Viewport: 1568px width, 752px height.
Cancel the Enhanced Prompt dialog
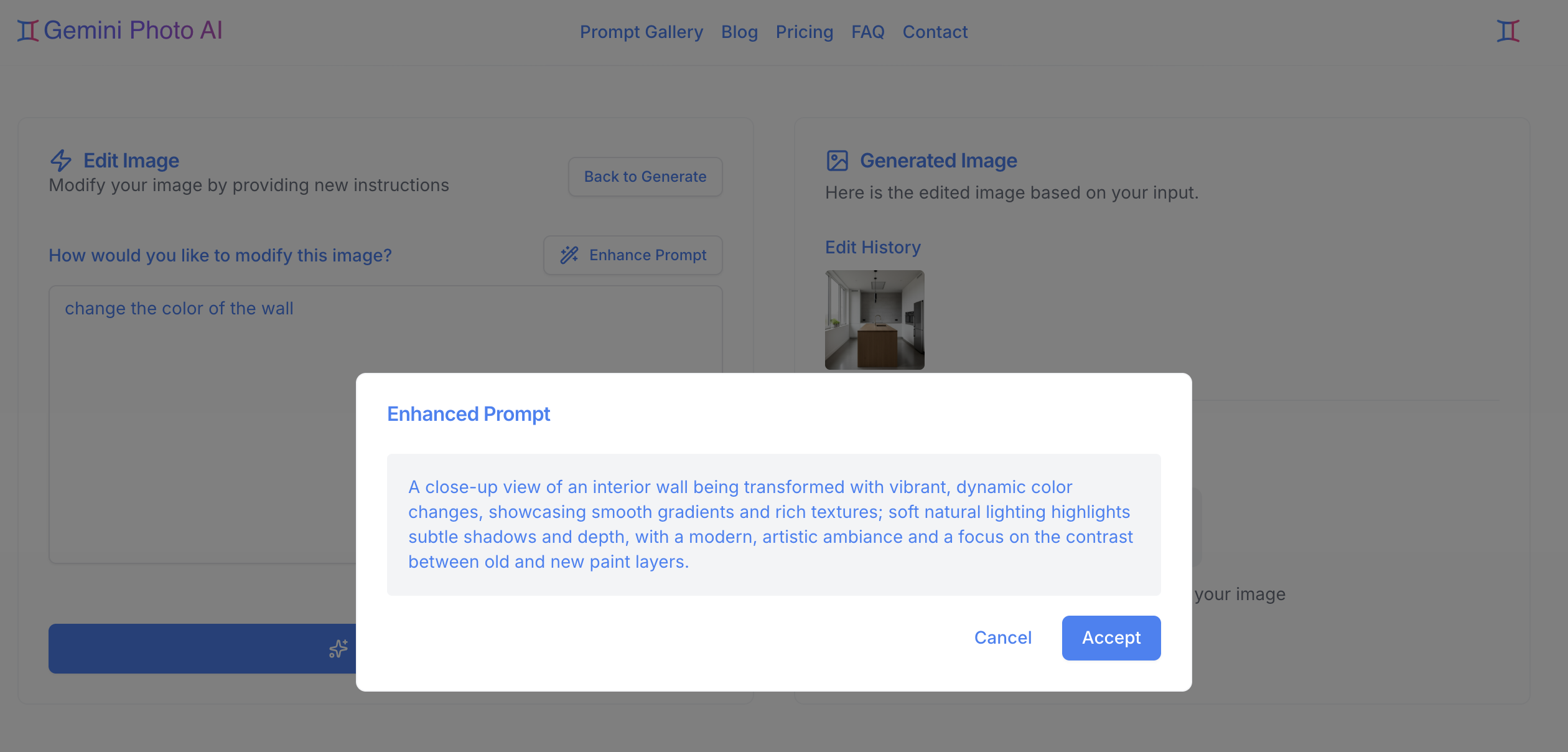pos(1002,637)
